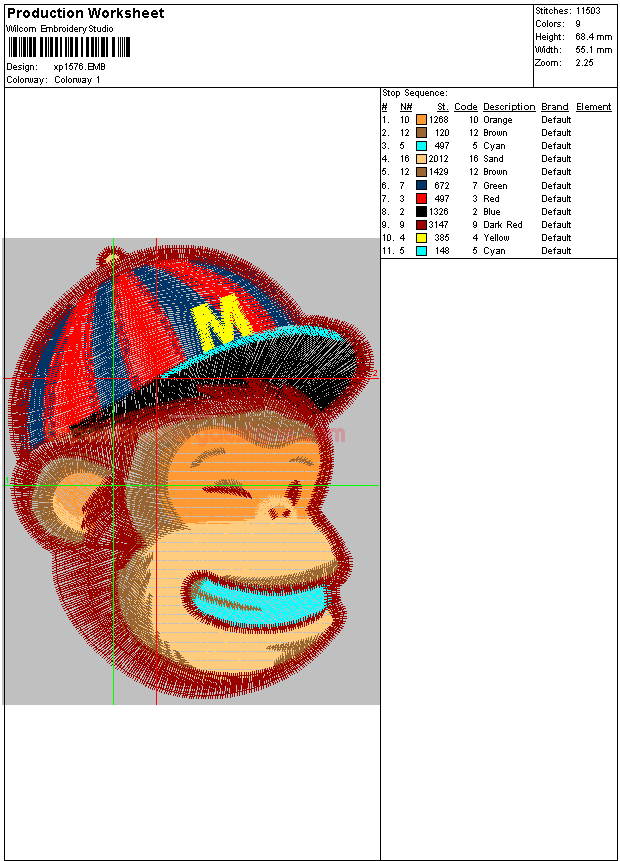620x861 pixels.
Task: Click the Sand color swatch
Action: coord(421,159)
